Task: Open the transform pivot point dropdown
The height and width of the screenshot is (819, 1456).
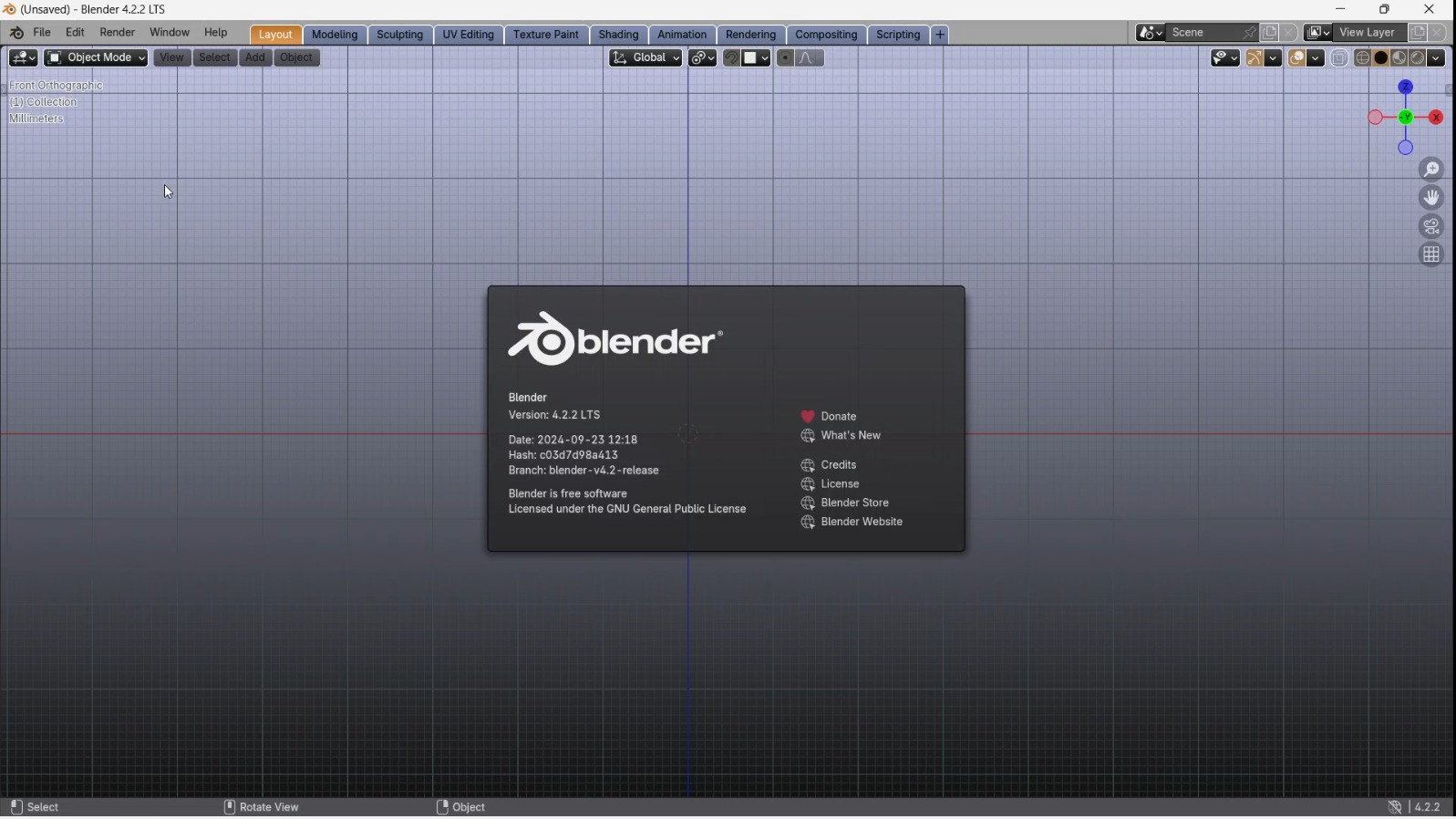Action: click(703, 58)
